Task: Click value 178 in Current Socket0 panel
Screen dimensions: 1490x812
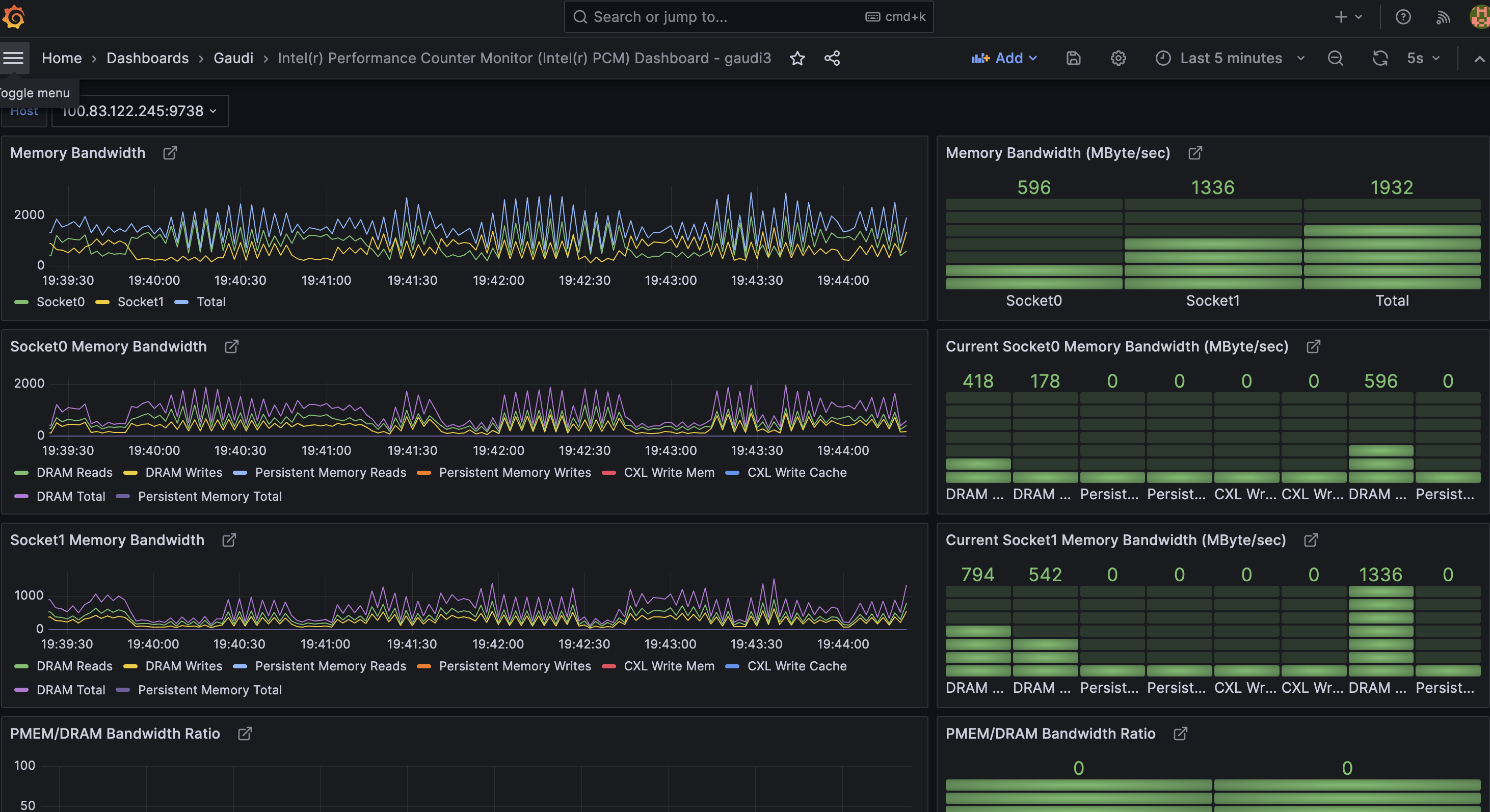Action: pos(1045,381)
